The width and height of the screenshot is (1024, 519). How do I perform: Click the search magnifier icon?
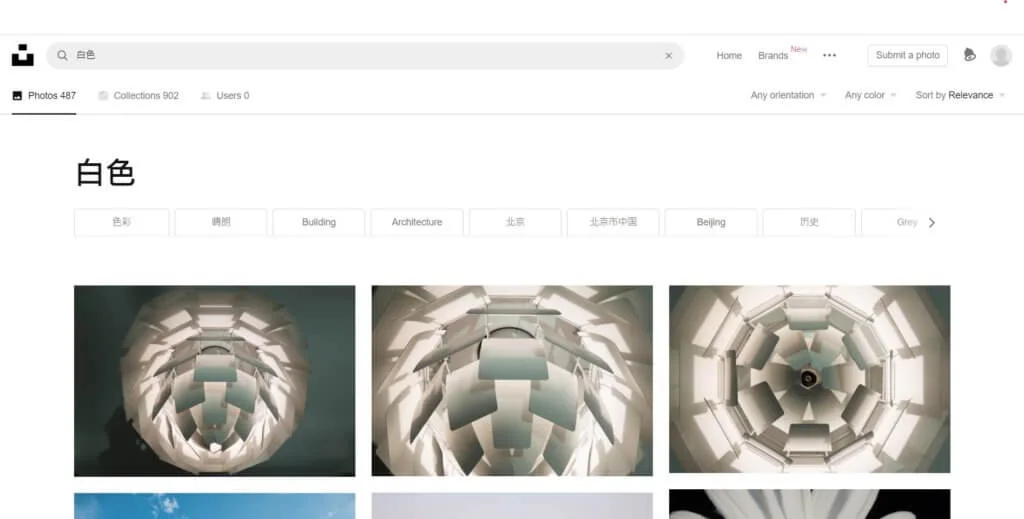point(62,55)
